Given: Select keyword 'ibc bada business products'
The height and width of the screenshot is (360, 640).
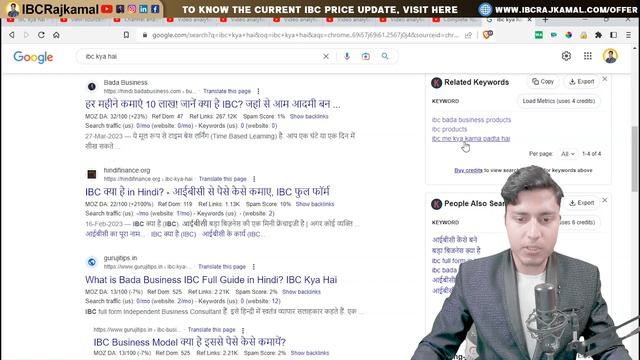Looking at the screenshot, I should pos(471,120).
